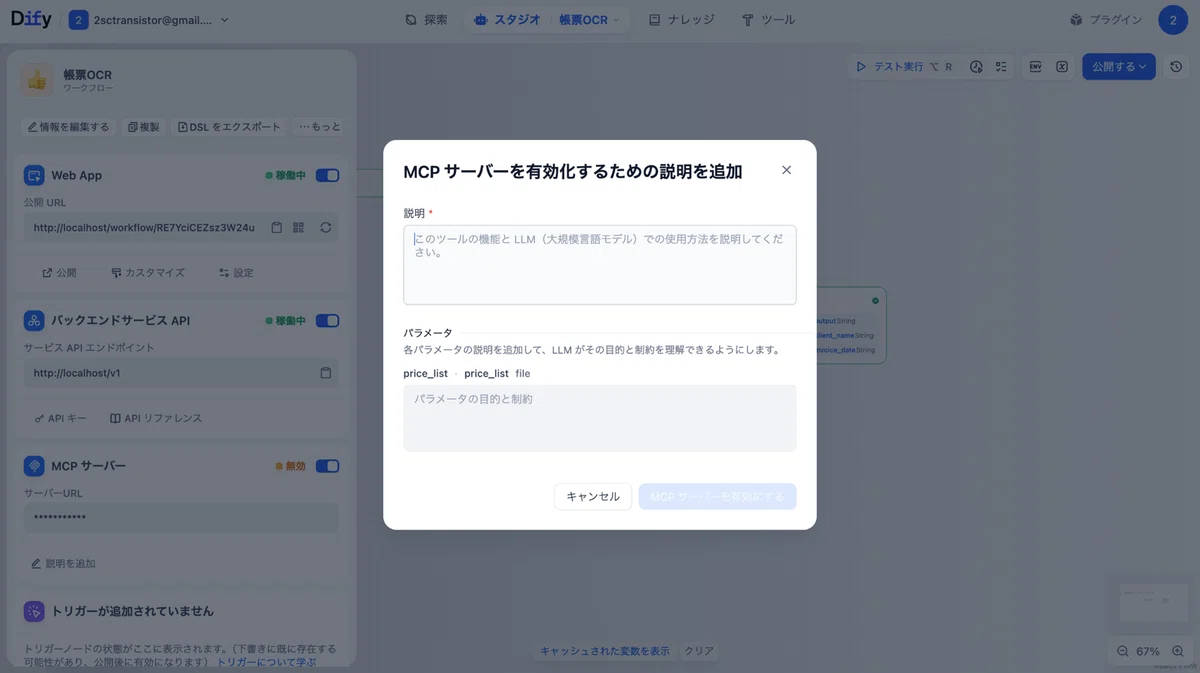Copy the Web App public URL
Image resolution: width=1200 pixels, height=673 pixels.
tap(277, 228)
